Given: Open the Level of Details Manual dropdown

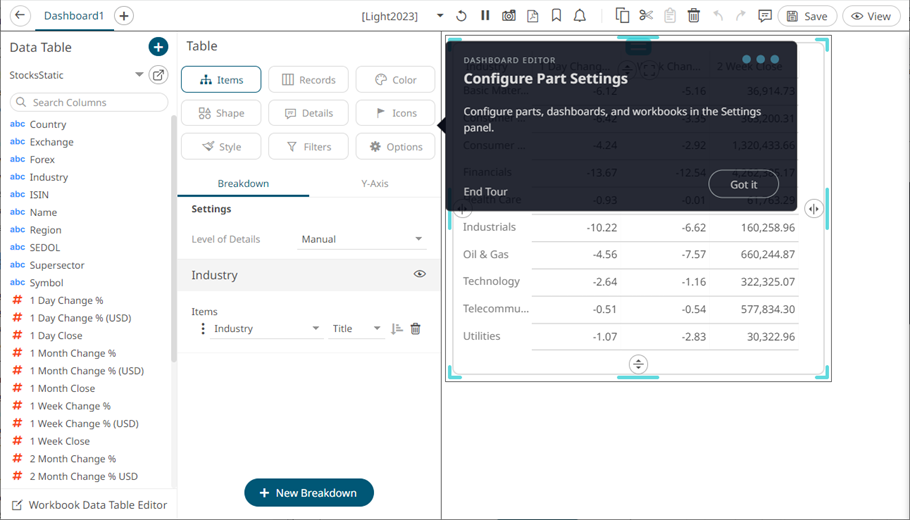Looking at the screenshot, I should [x=362, y=240].
